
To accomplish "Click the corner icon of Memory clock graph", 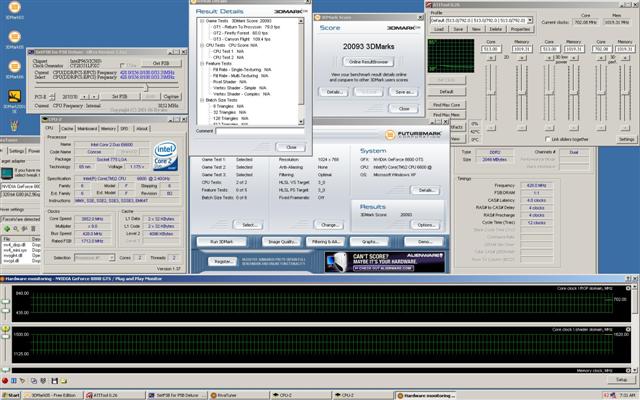I will pyautogui.click(x=628, y=371).
